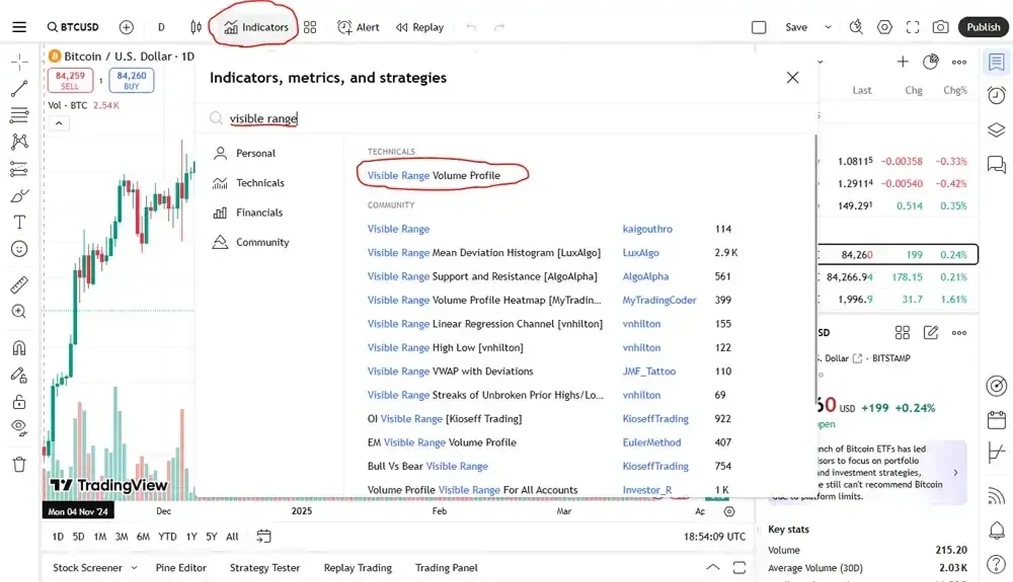Toggle magnet mode for drawings
The height and width of the screenshot is (582, 1013).
[x=19, y=348]
